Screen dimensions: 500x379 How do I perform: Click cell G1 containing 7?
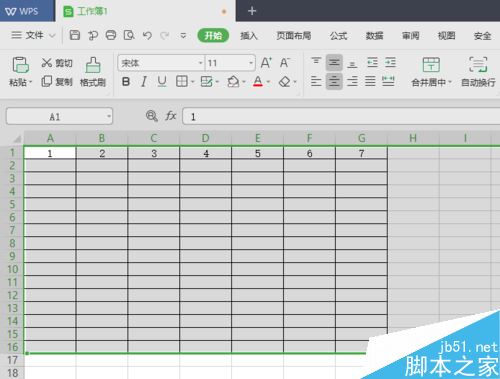(x=361, y=153)
